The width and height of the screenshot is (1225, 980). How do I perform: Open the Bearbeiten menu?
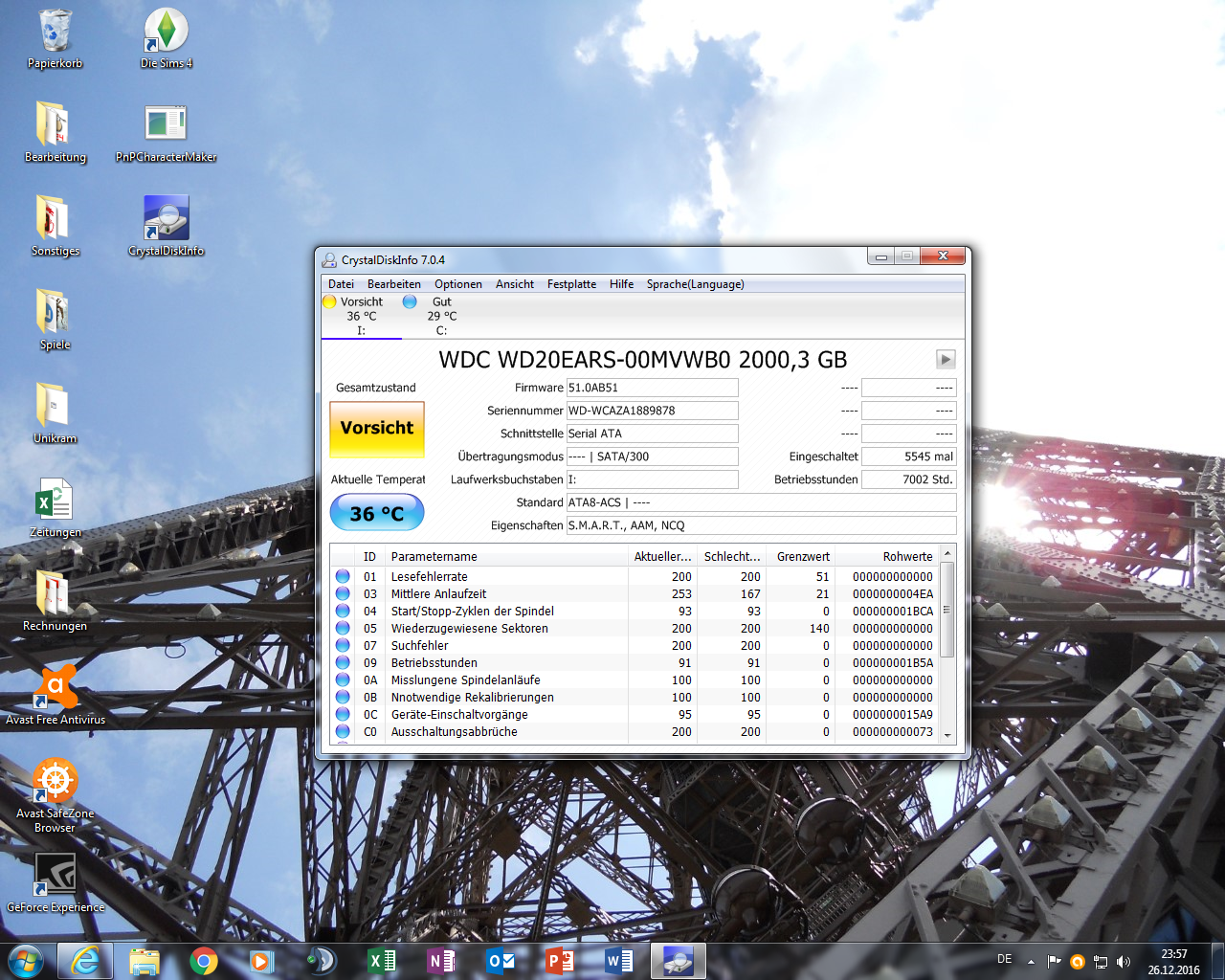[x=394, y=284]
